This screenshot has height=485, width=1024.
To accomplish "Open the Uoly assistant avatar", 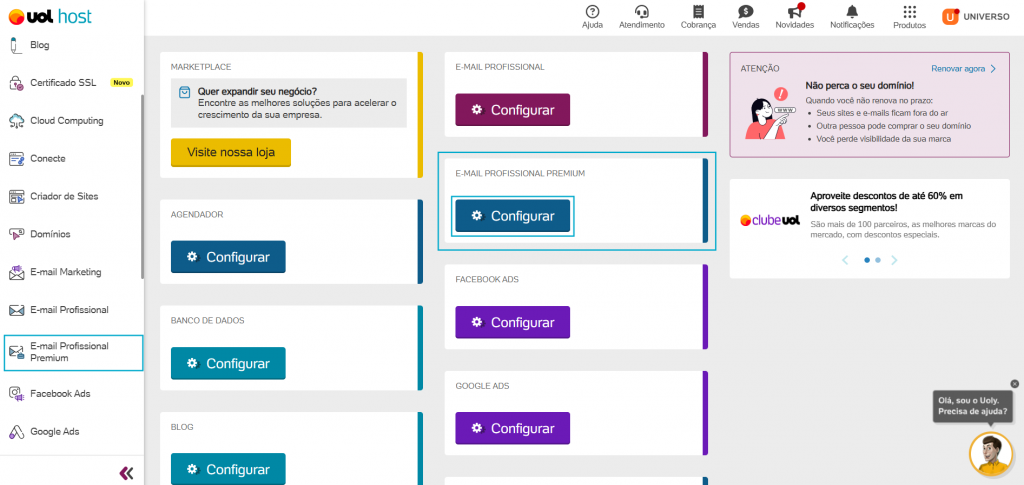I will click(x=991, y=454).
